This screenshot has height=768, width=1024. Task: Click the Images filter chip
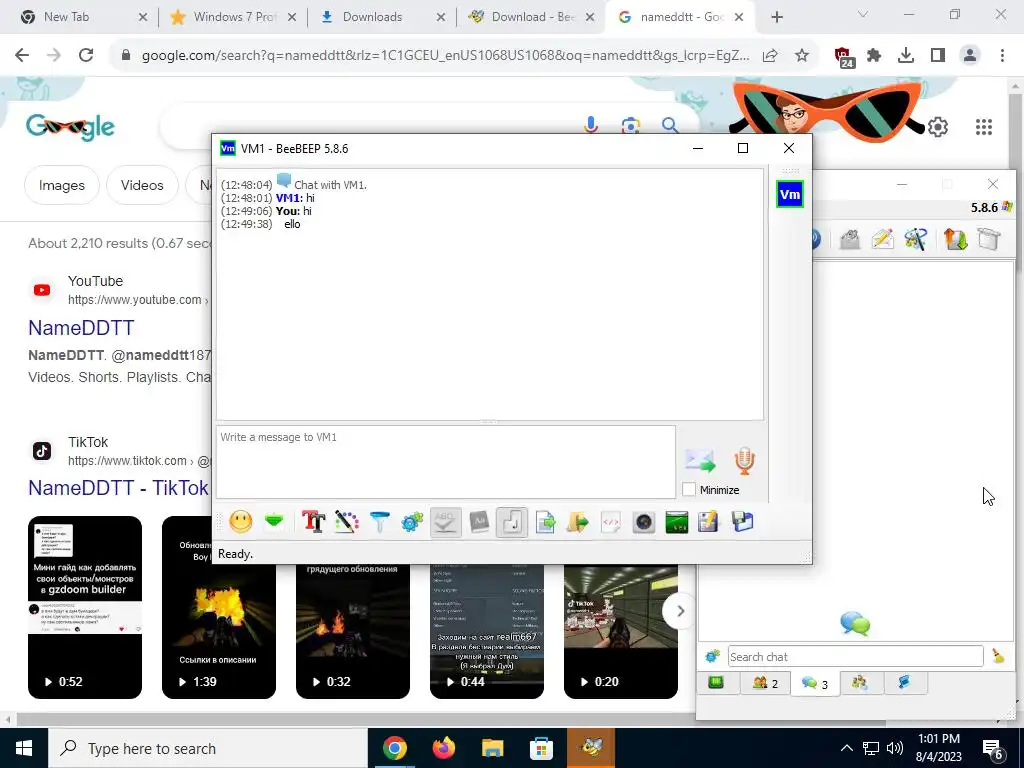pos(61,185)
